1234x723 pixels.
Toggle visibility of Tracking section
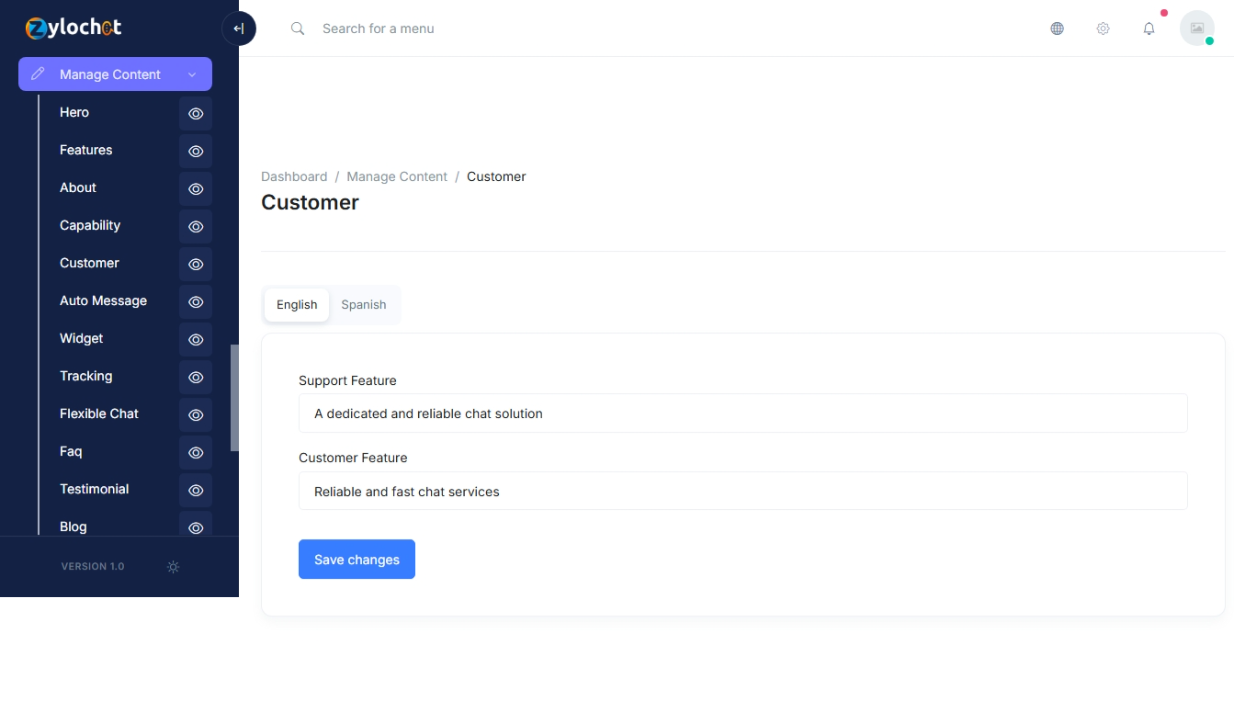[x=196, y=377]
